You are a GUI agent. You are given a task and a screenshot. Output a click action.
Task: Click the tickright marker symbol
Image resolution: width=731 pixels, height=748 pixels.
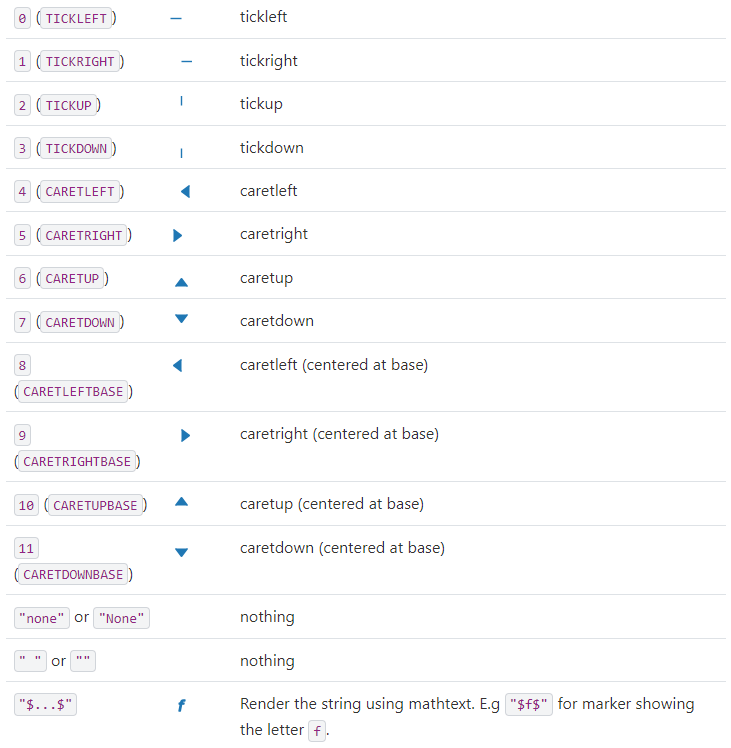coord(186,61)
